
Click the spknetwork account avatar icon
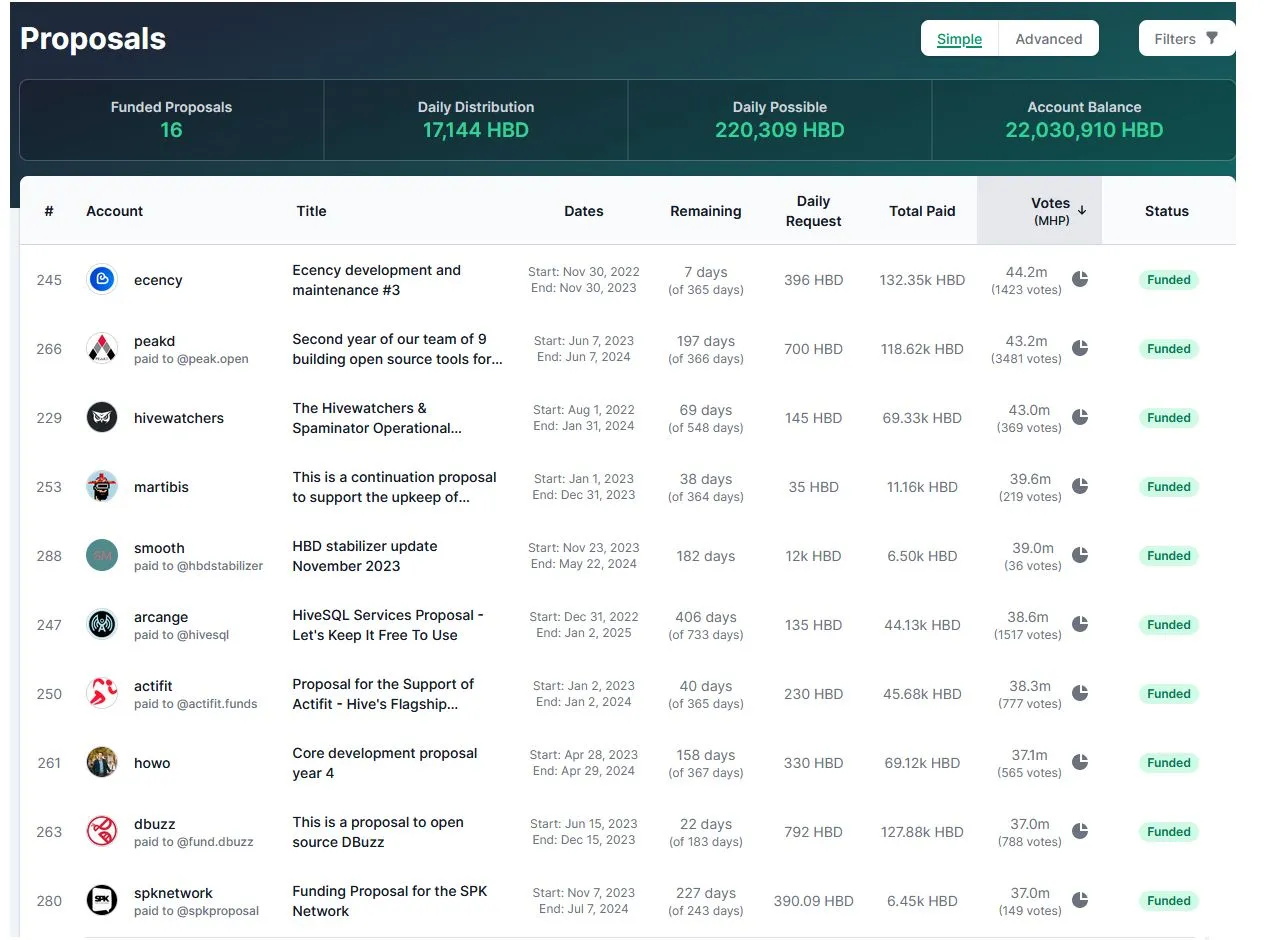click(x=102, y=901)
